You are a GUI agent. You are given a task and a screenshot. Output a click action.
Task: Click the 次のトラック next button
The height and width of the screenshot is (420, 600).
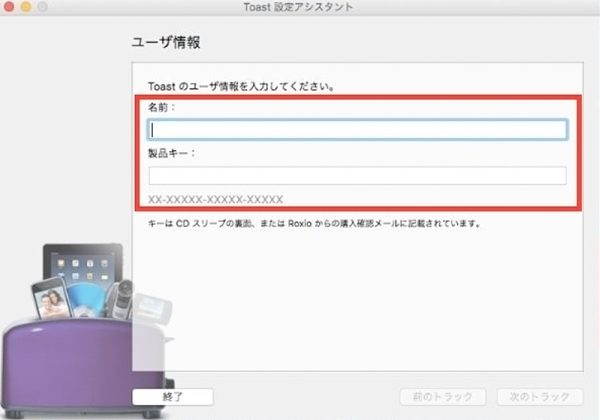click(x=540, y=397)
